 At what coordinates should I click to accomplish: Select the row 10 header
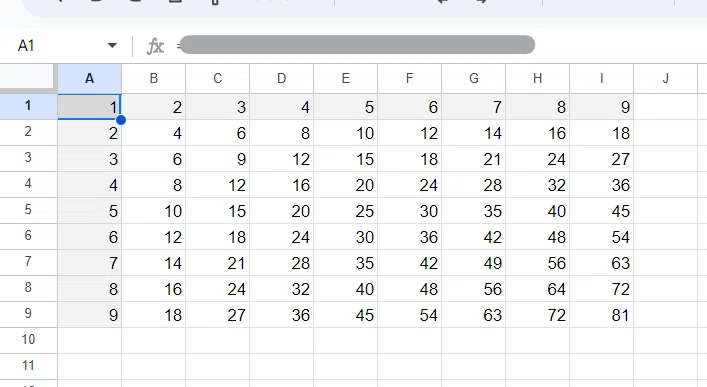point(28,340)
